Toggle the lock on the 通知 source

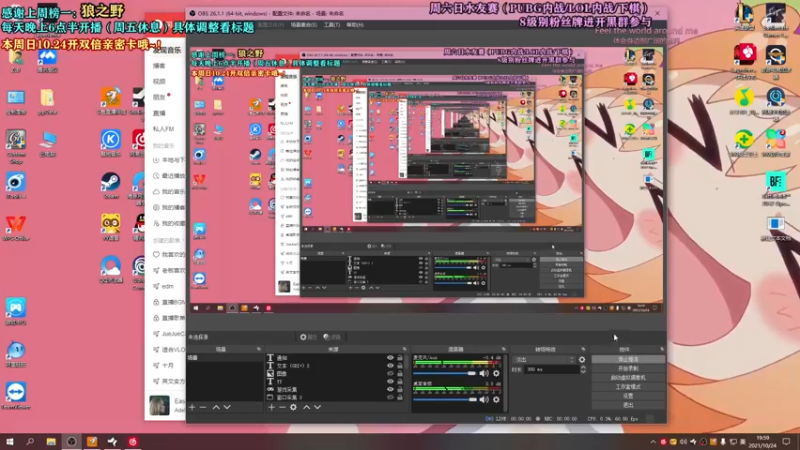[400, 358]
